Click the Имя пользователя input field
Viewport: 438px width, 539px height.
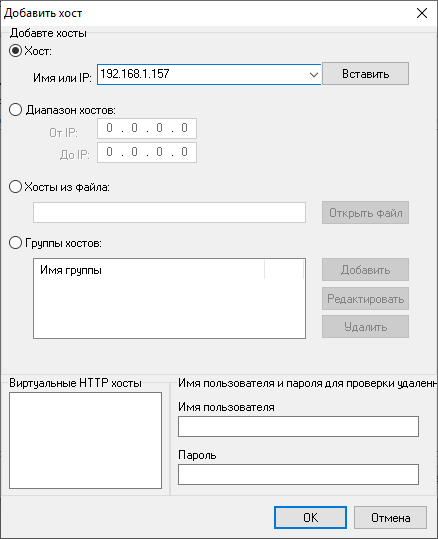pos(298,427)
